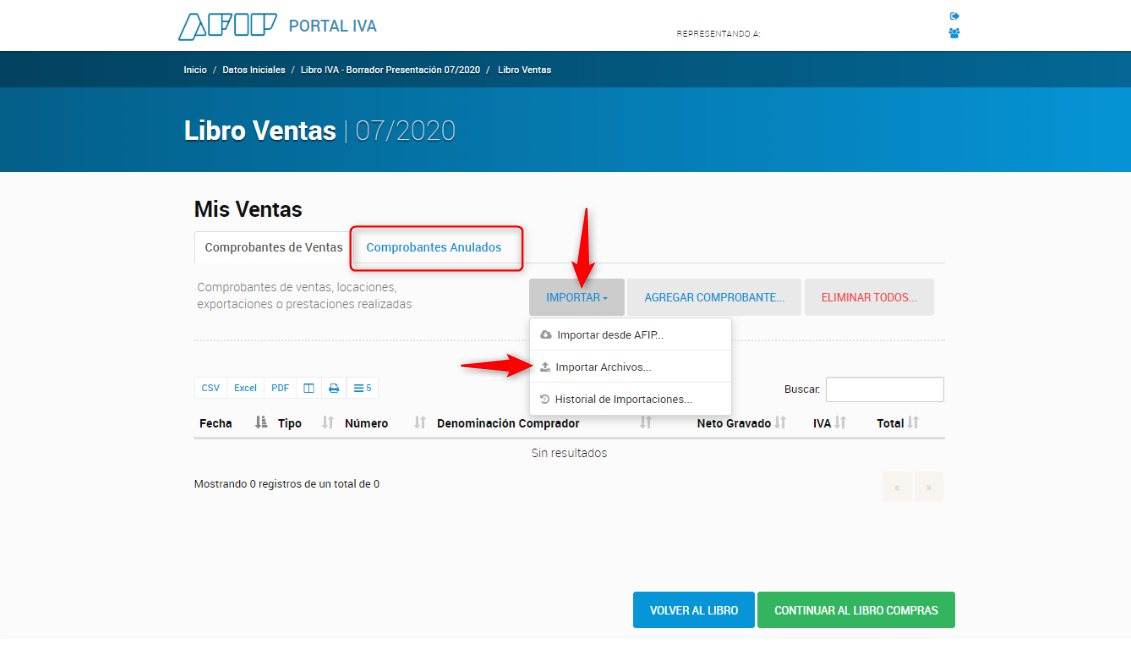Follow the Datos Iniciales breadcrumb link
Viewport: 1131px width, 646px height.
pyautogui.click(x=254, y=70)
